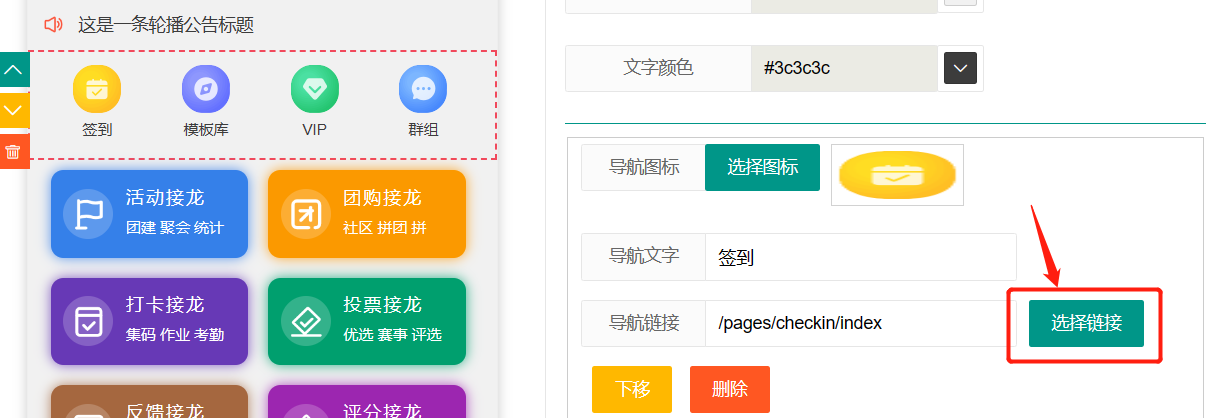Click the 导航图标 label
Screen dimensions: 1219x418
tap(644, 167)
